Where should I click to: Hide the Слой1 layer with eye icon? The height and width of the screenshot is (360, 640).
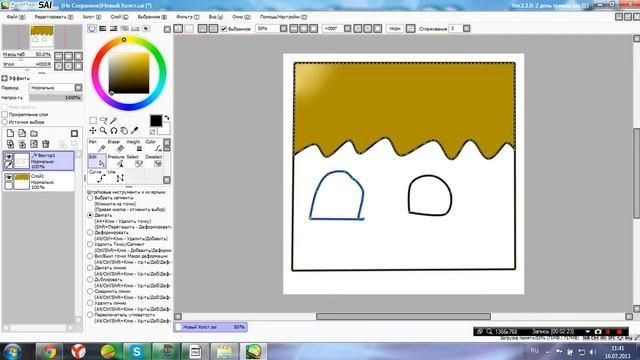coord(9,177)
